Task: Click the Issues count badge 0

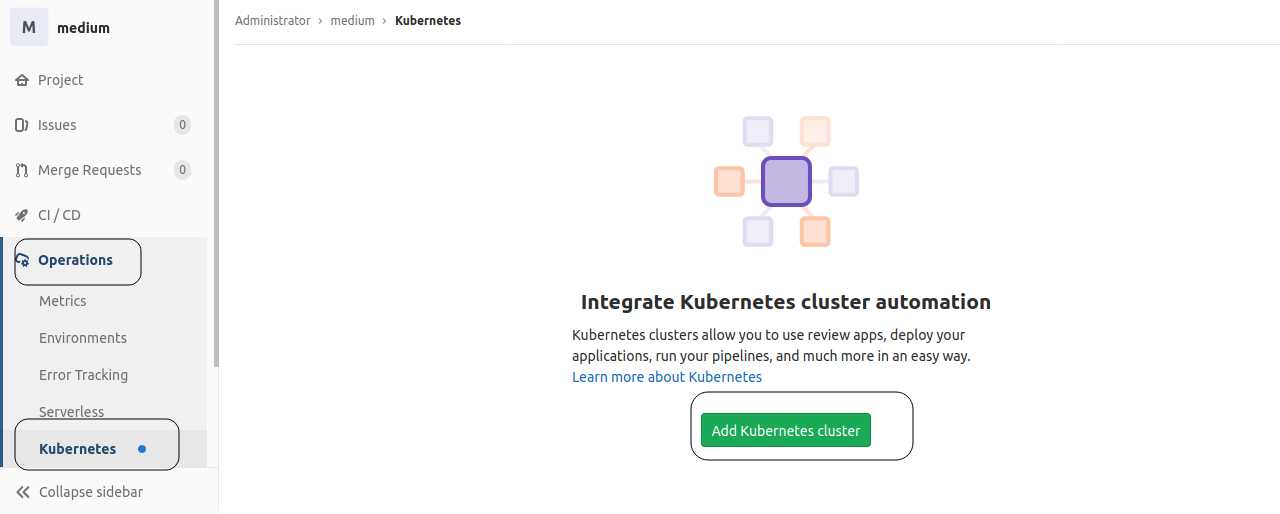Action: coord(182,125)
